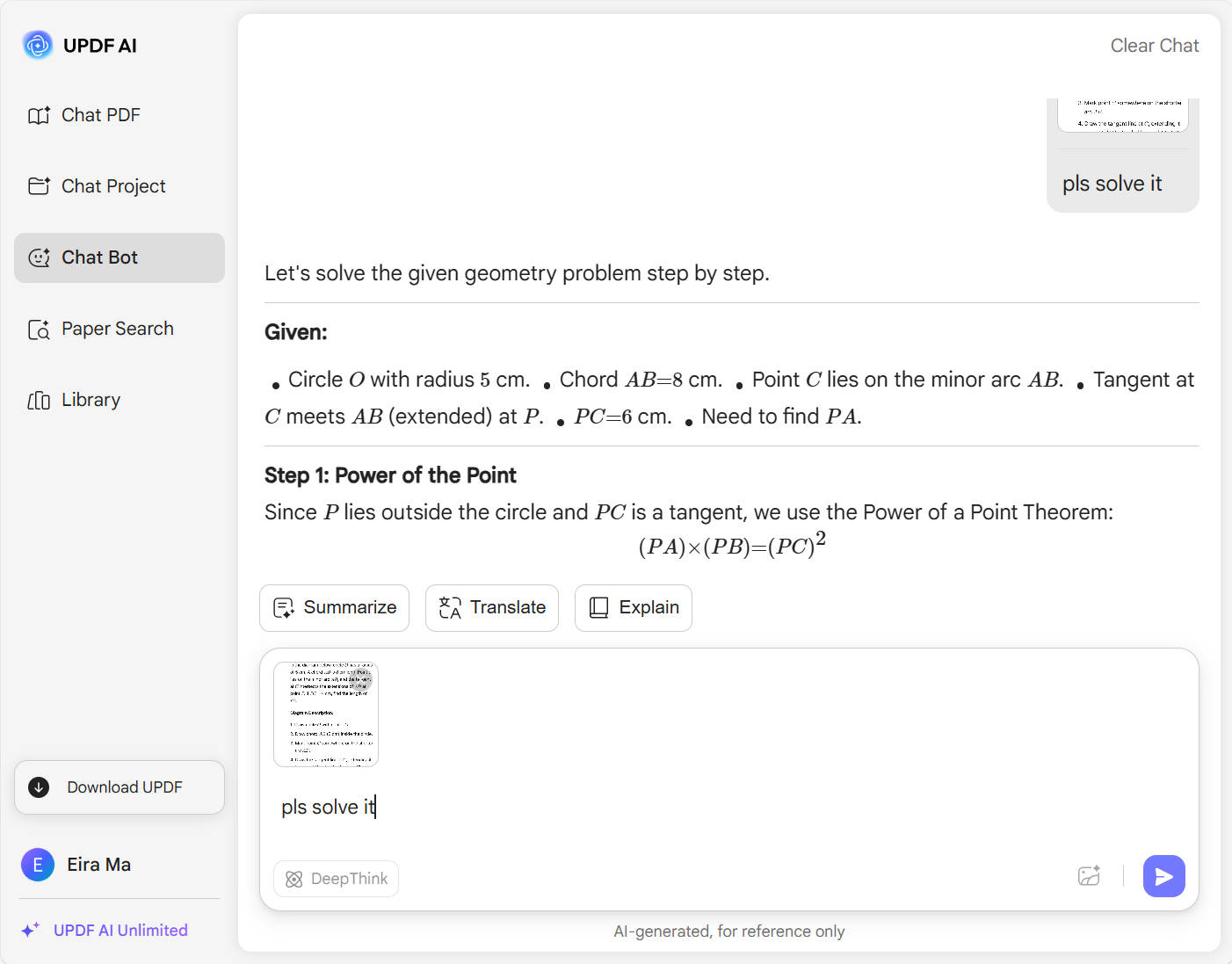
Task: Open the Library from the sidebar
Action: [x=91, y=400]
